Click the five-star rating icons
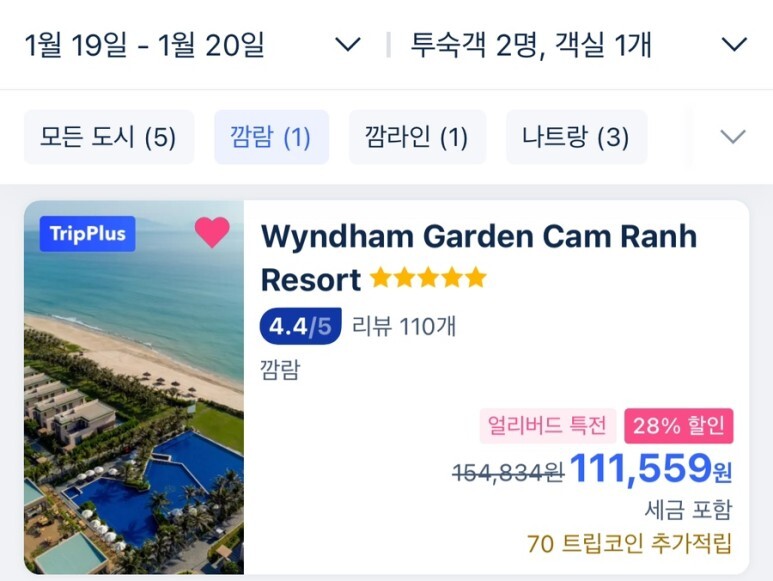Viewport: 773px width, 581px height. [428, 277]
